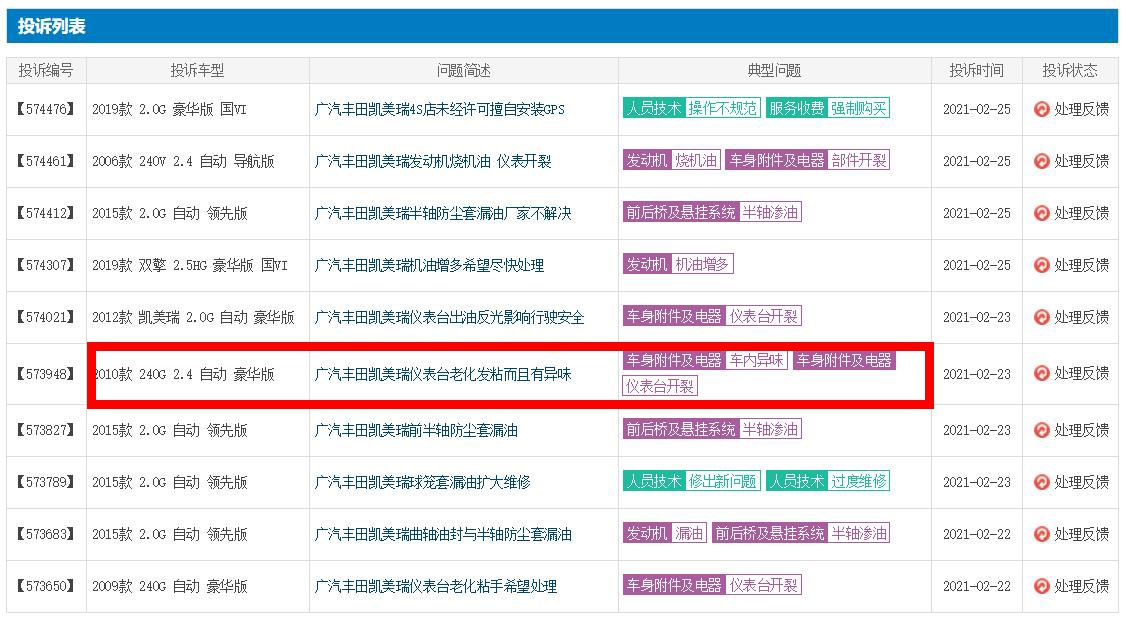
Task: Open complaint 球笼套漏油扩大维修
Action: click(423, 482)
